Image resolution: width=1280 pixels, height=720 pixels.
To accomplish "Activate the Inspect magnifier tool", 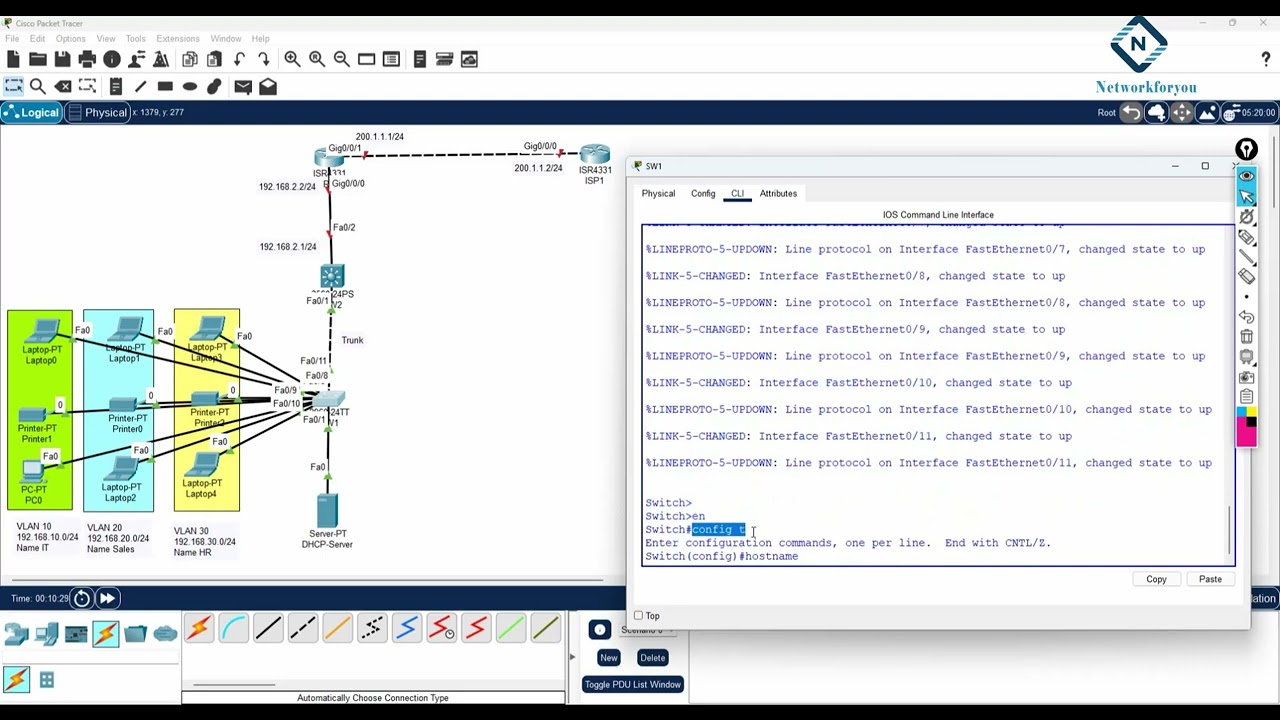I will tap(38, 86).
